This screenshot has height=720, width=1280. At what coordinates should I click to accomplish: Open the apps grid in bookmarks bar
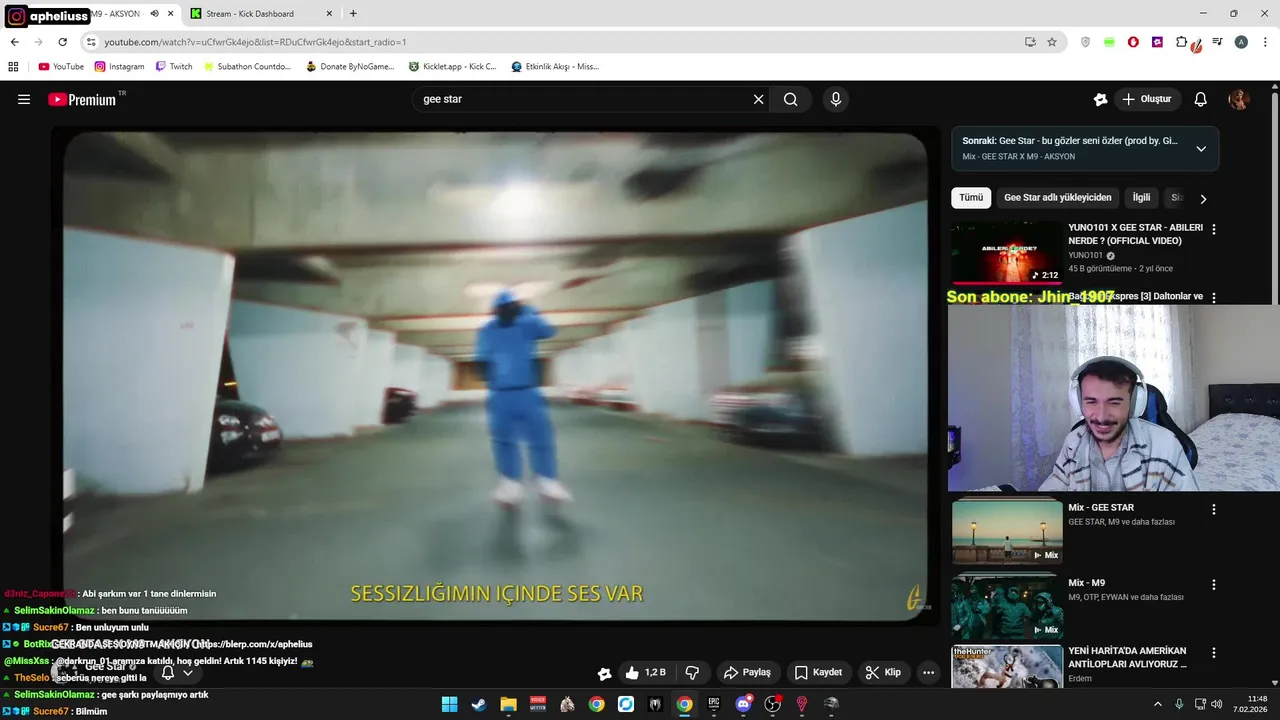(x=13, y=67)
